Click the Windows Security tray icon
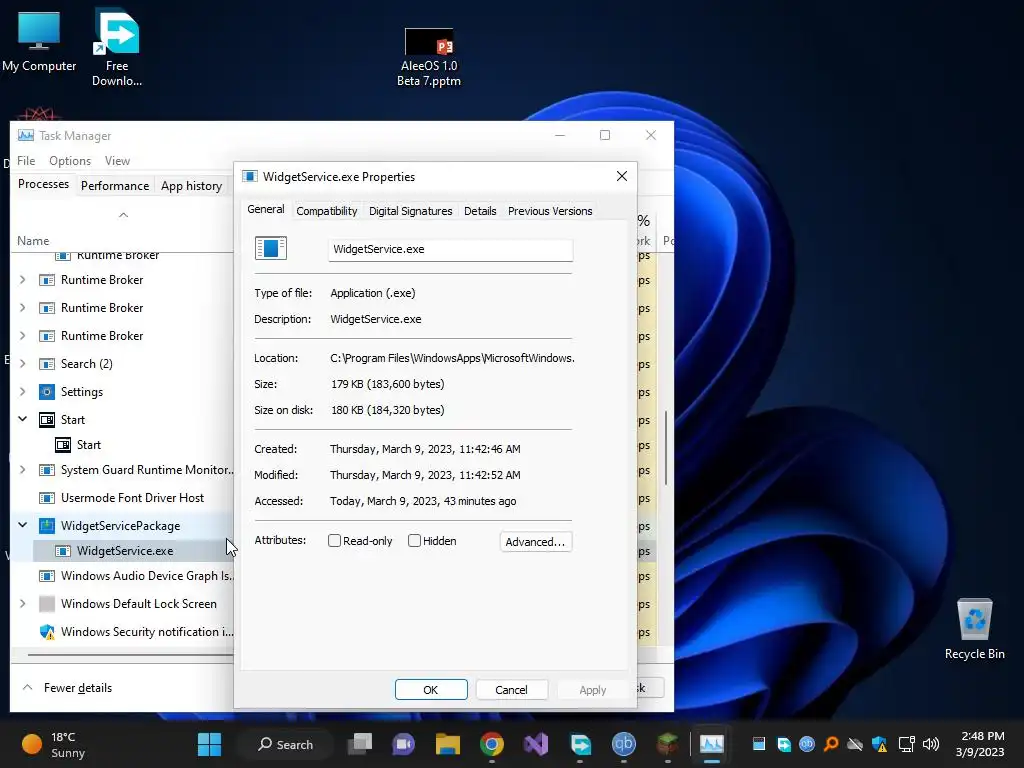The height and width of the screenshot is (768, 1024). pyautogui.click(x=880, y=744)
